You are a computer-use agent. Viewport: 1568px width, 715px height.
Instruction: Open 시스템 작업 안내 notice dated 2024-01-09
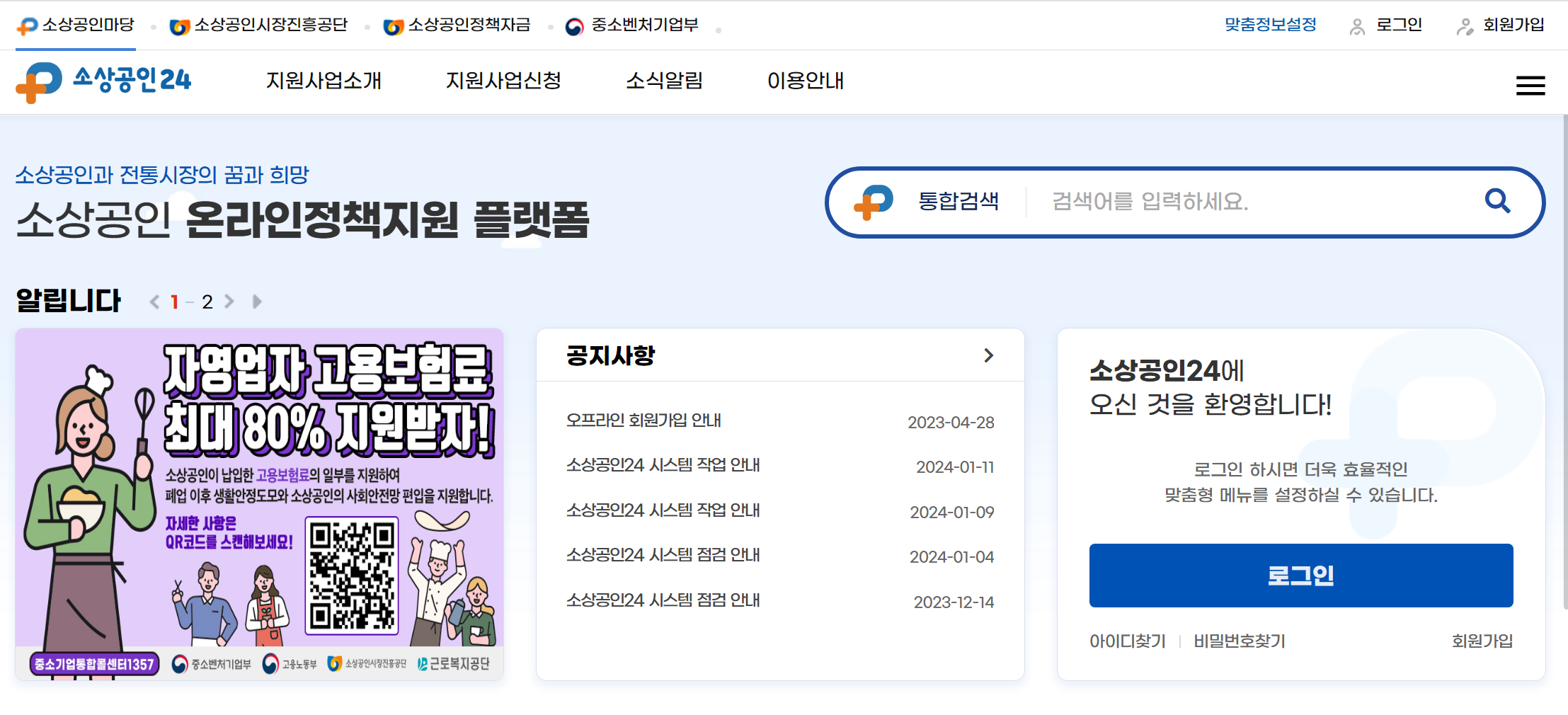[x=663, y=510]
